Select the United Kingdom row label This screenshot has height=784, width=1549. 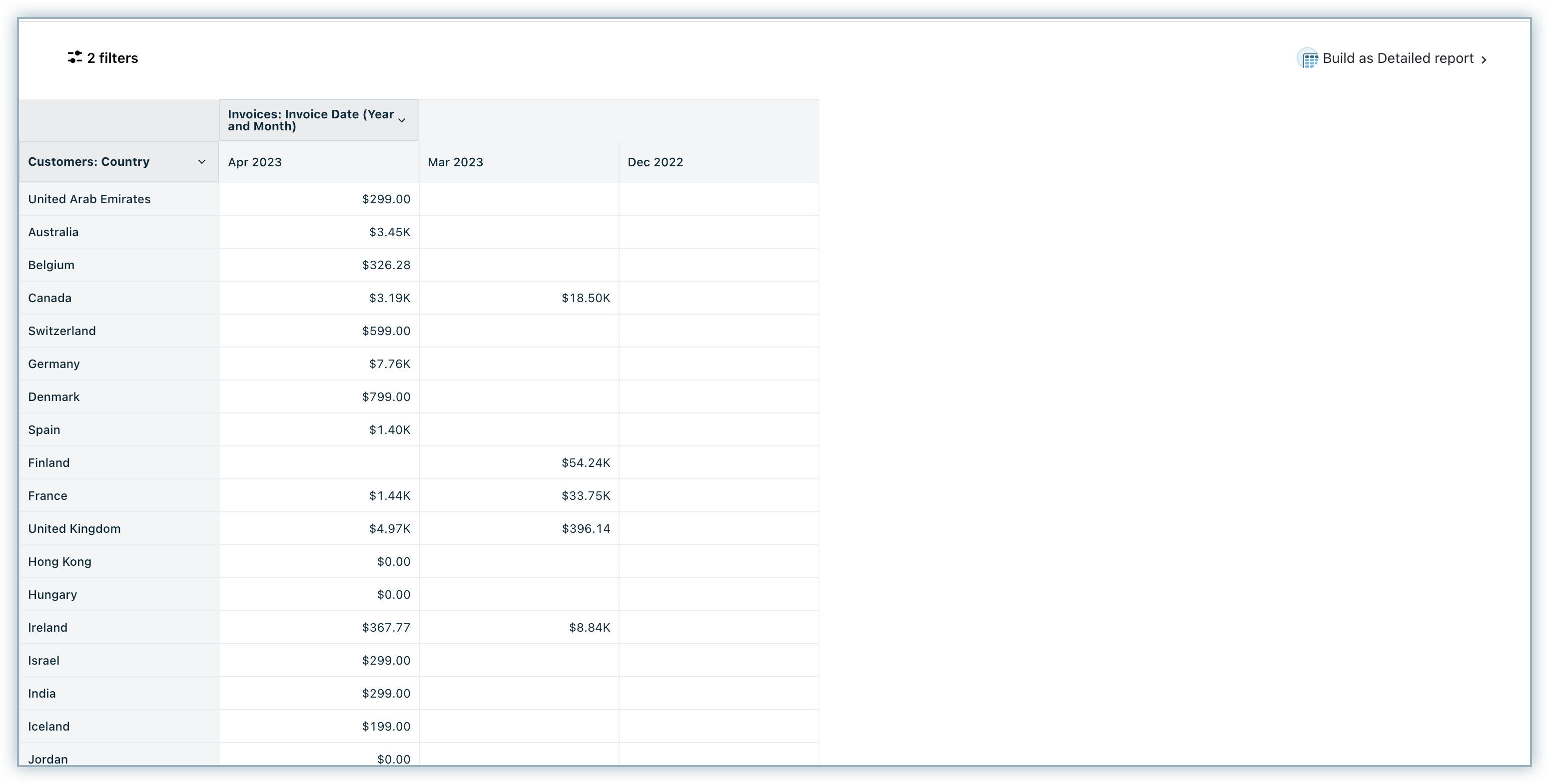tap(74, 529)
